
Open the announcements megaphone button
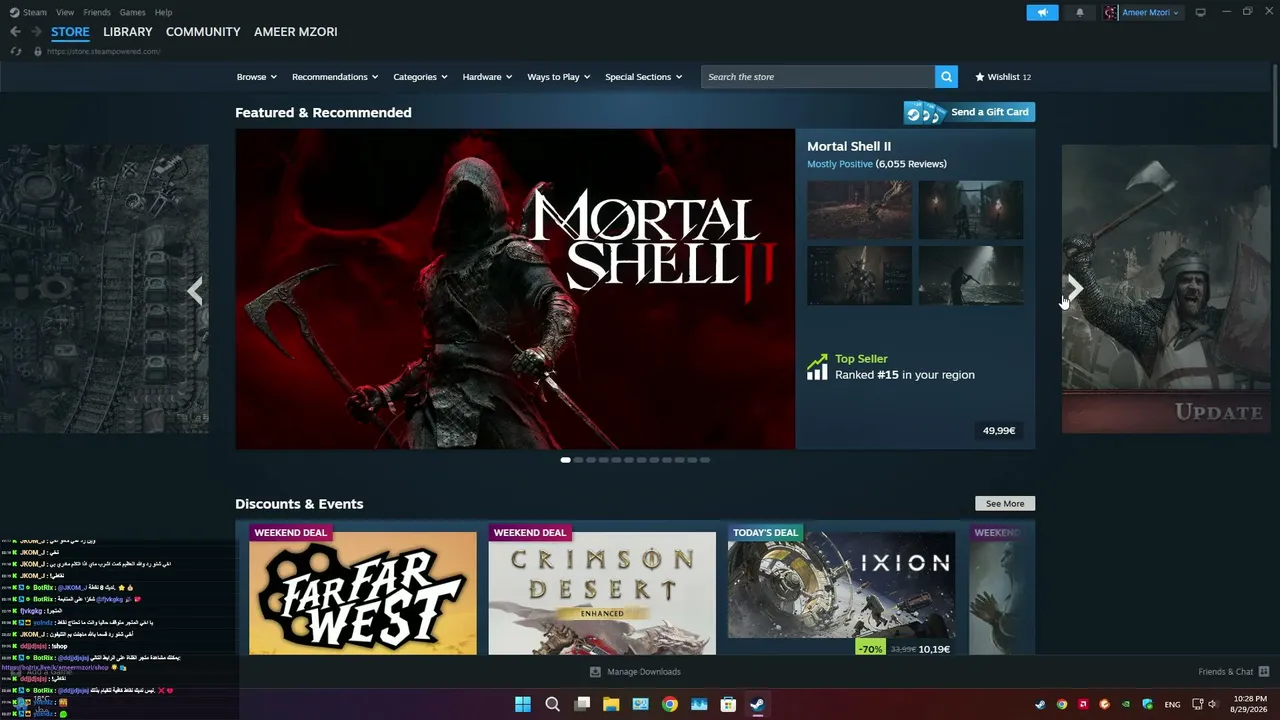click(x=1042, y=13)
